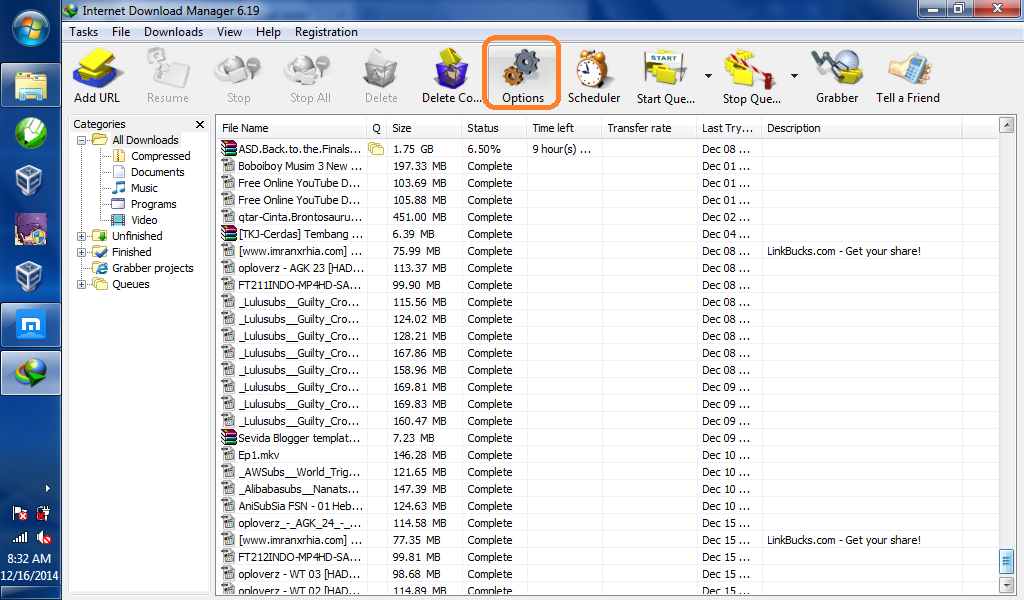This screenshot has height=600, width=1024.
Task: Open the Start Queue dropdown arrow
Action: coord(708,76)
